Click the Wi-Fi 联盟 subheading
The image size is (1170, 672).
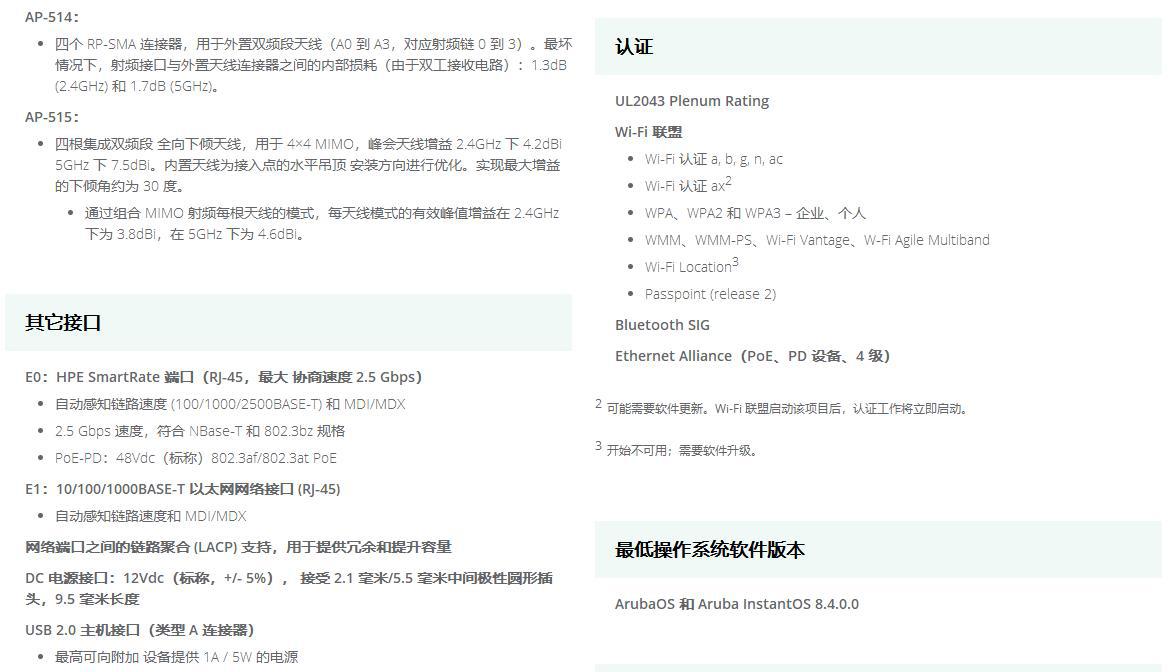pyautogui.click(x=648, y=132)
